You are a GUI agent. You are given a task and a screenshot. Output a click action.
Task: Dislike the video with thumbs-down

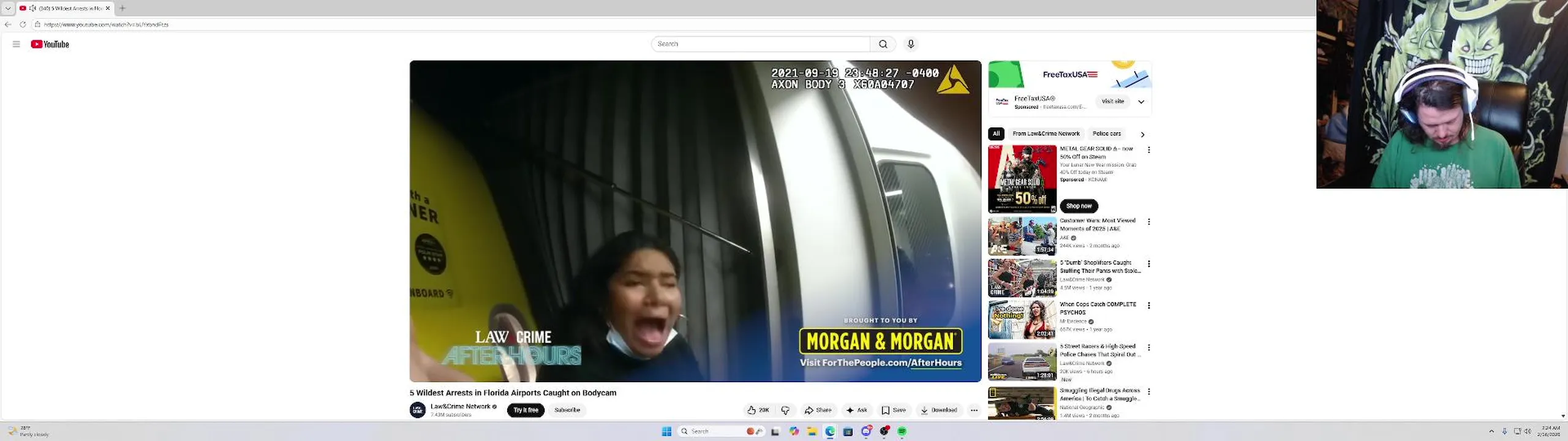pyautogui.click(x=786, y=410)
